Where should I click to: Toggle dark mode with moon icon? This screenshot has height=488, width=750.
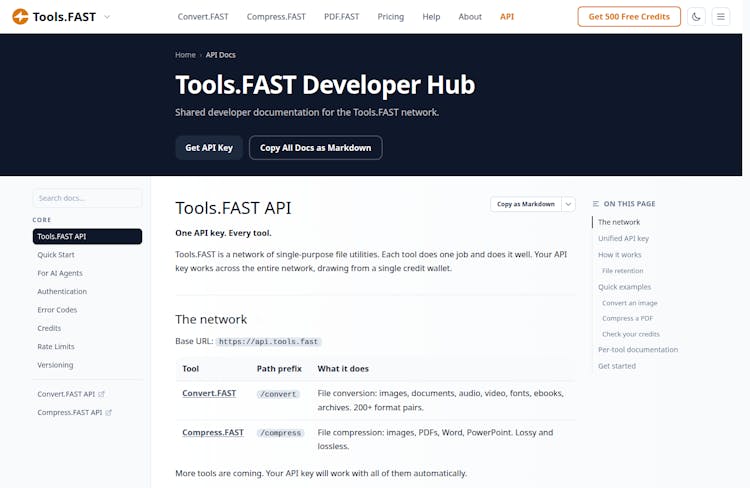point(696,17)
